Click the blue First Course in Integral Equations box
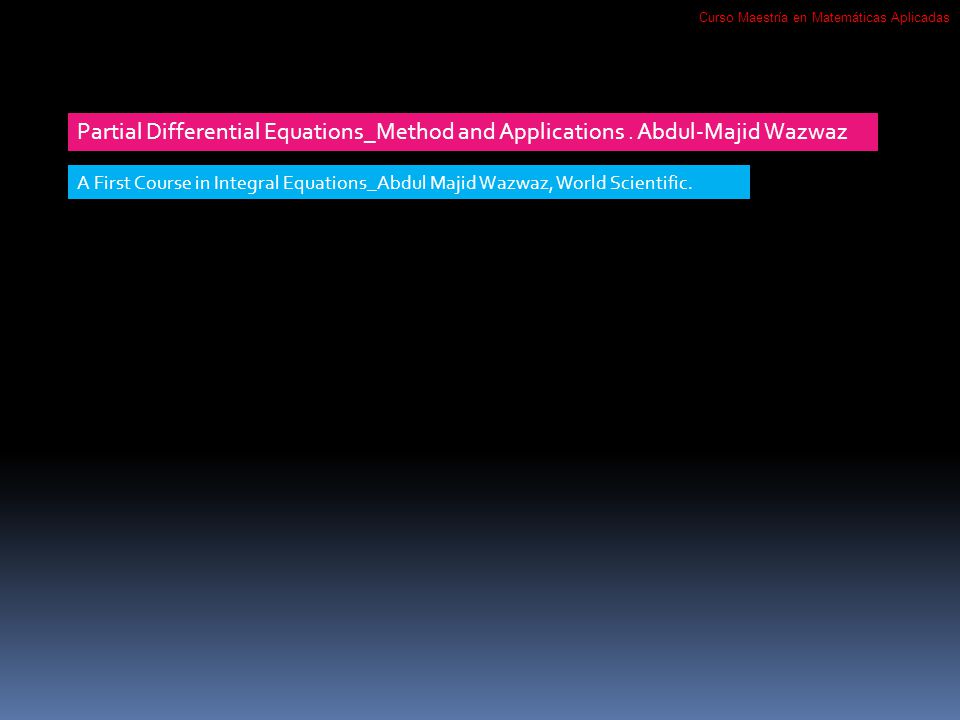960x720 pixels. point(409,182)
